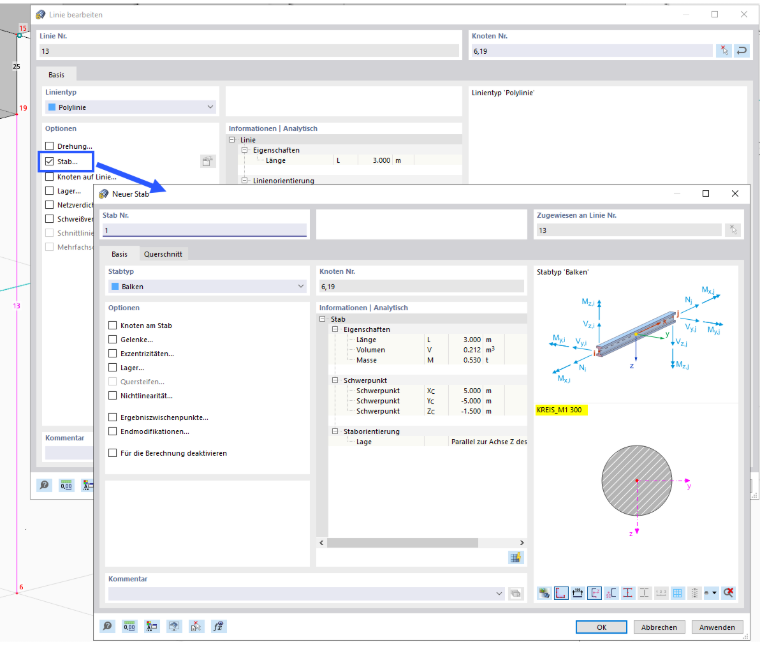The height and width of the screenshot is (645, 760).
Task: Click the blue I-section icon with red points
Action: (628, 593)
